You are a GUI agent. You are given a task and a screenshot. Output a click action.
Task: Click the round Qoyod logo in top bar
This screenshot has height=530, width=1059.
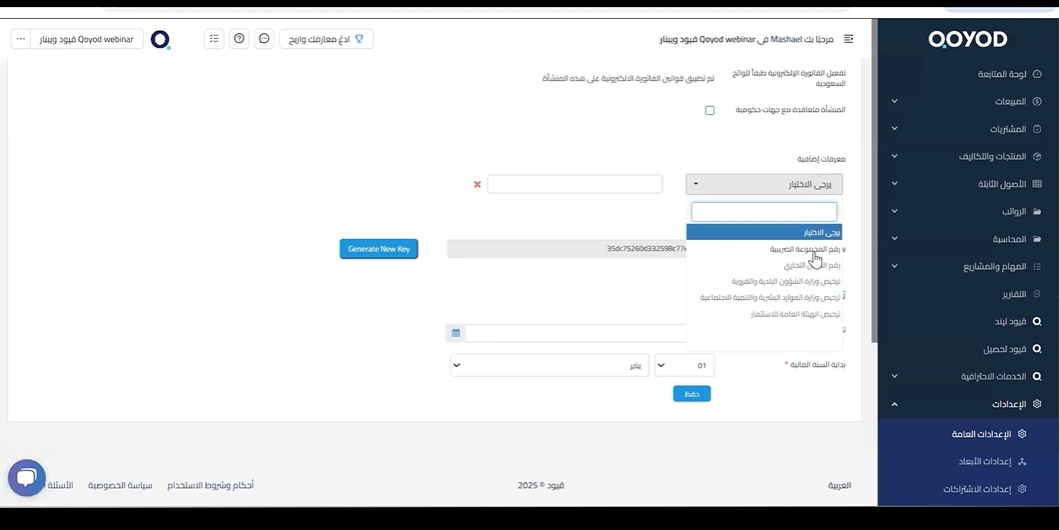(x=160, y=39)
